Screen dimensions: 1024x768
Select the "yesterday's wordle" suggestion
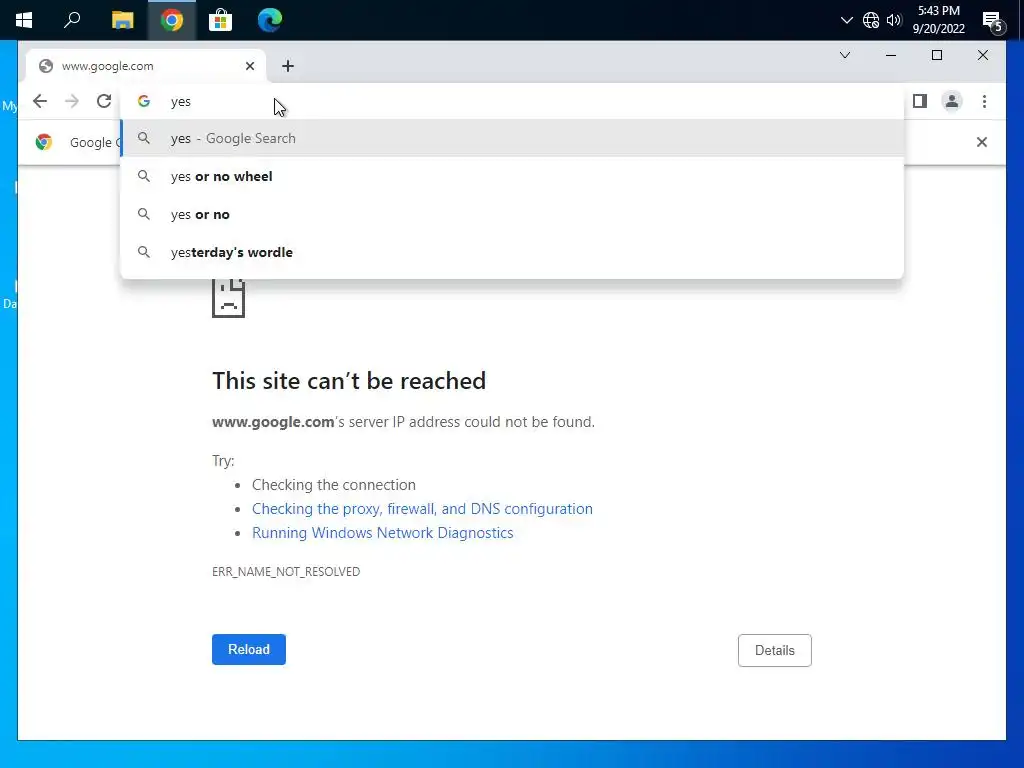512,252
